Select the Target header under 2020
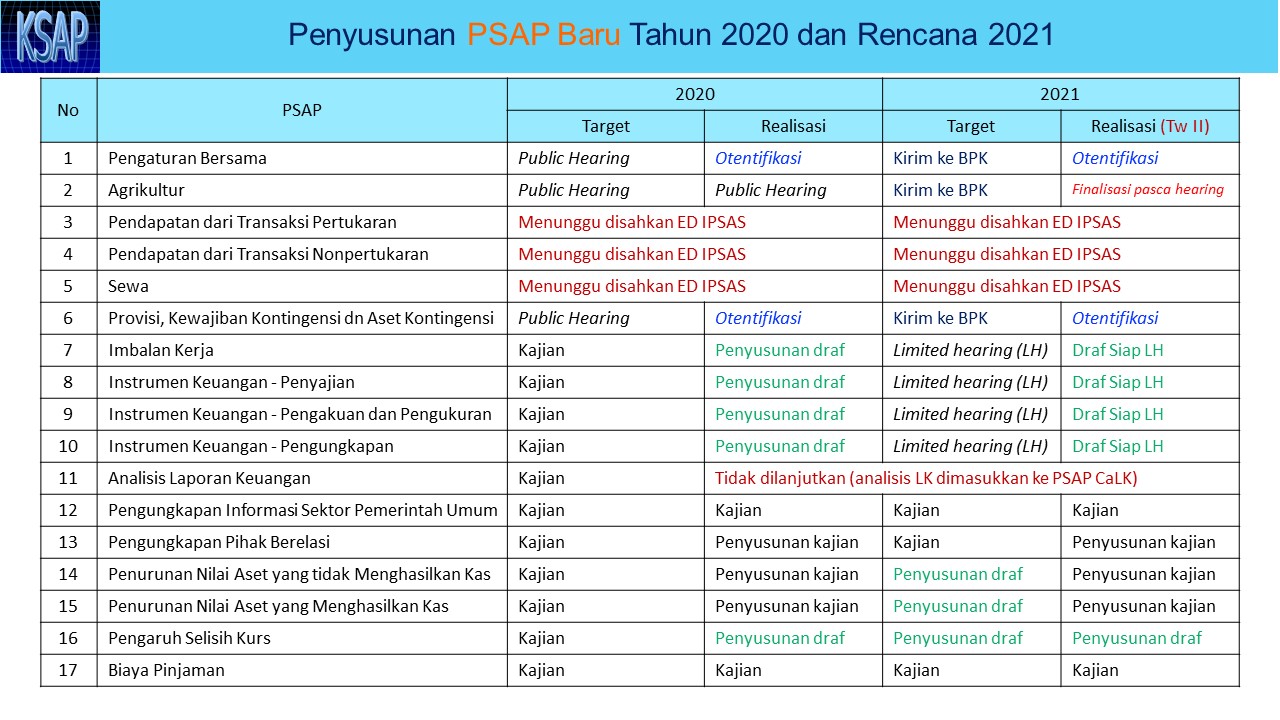The width and height of the screenshot is (1280, 720). [x=605, y=126]
